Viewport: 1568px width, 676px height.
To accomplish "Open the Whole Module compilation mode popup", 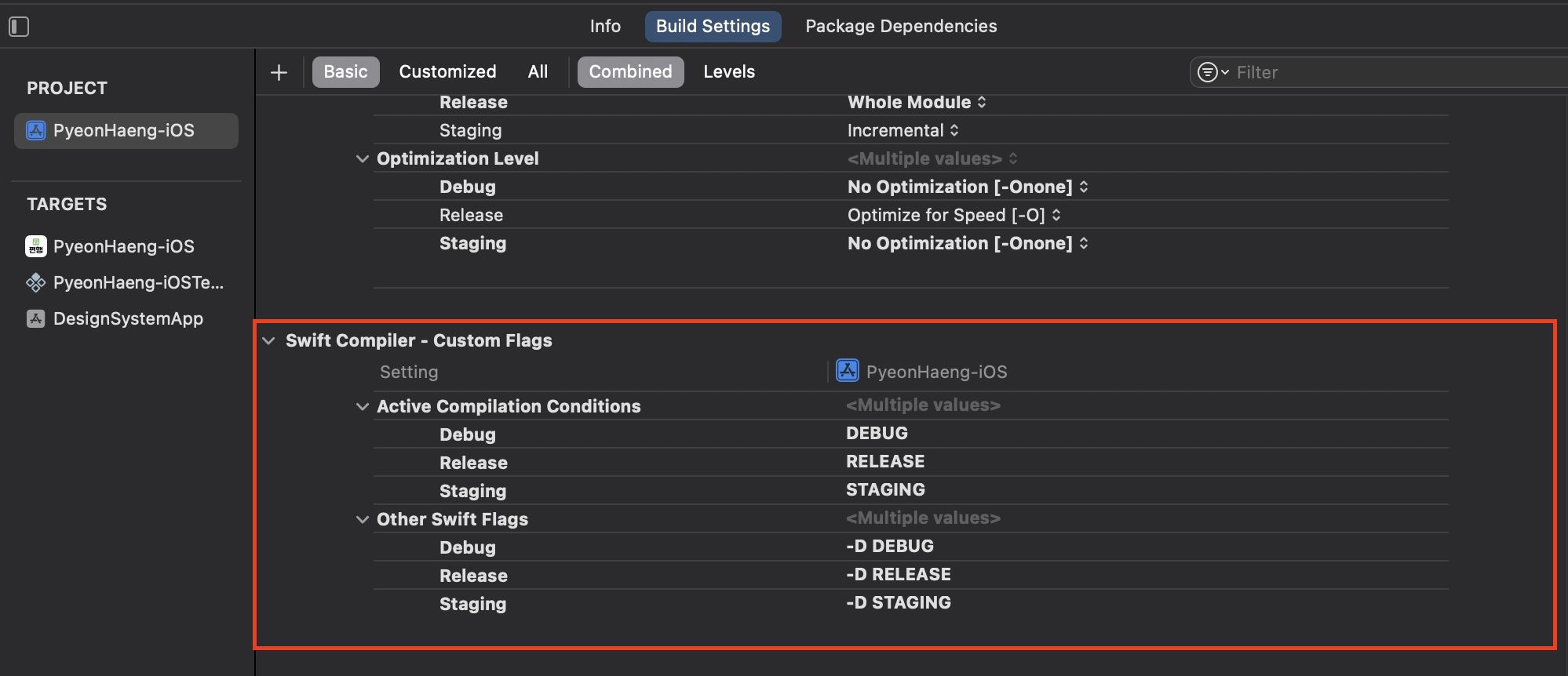I will 917,102.
